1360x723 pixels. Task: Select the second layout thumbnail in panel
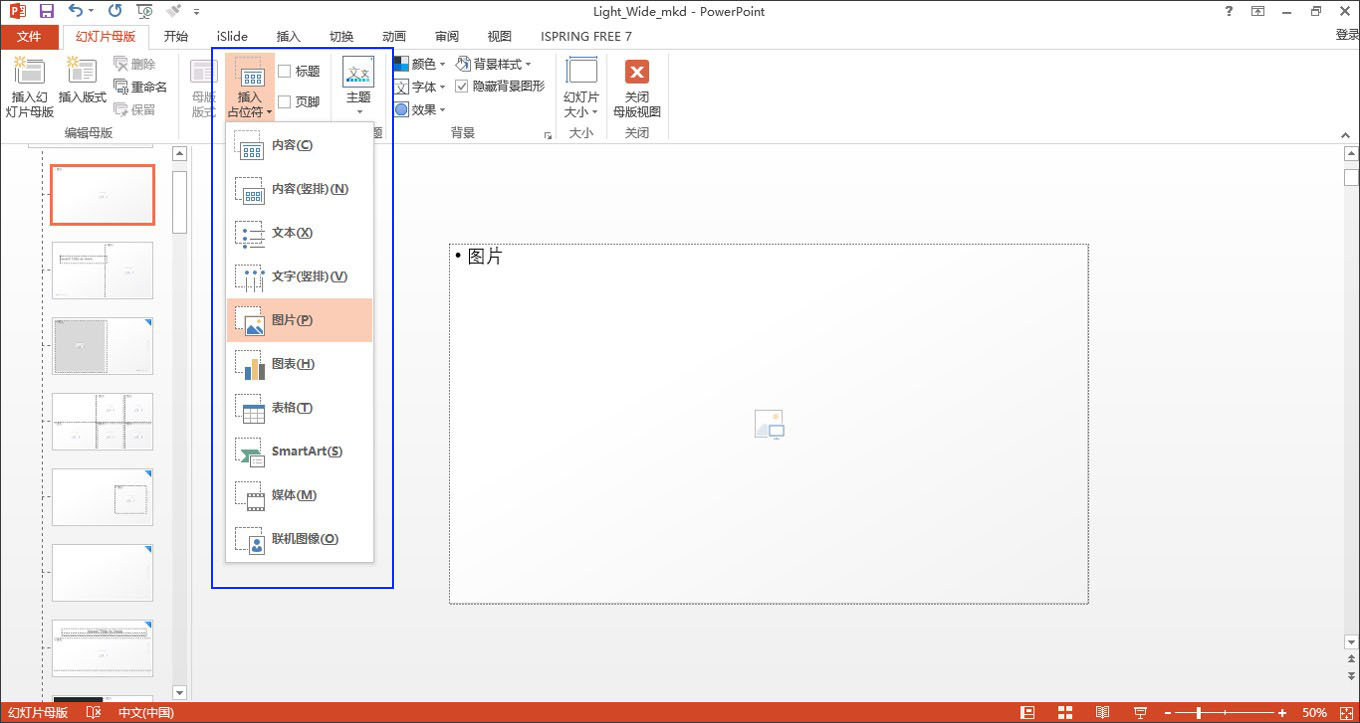click(102, 270)
